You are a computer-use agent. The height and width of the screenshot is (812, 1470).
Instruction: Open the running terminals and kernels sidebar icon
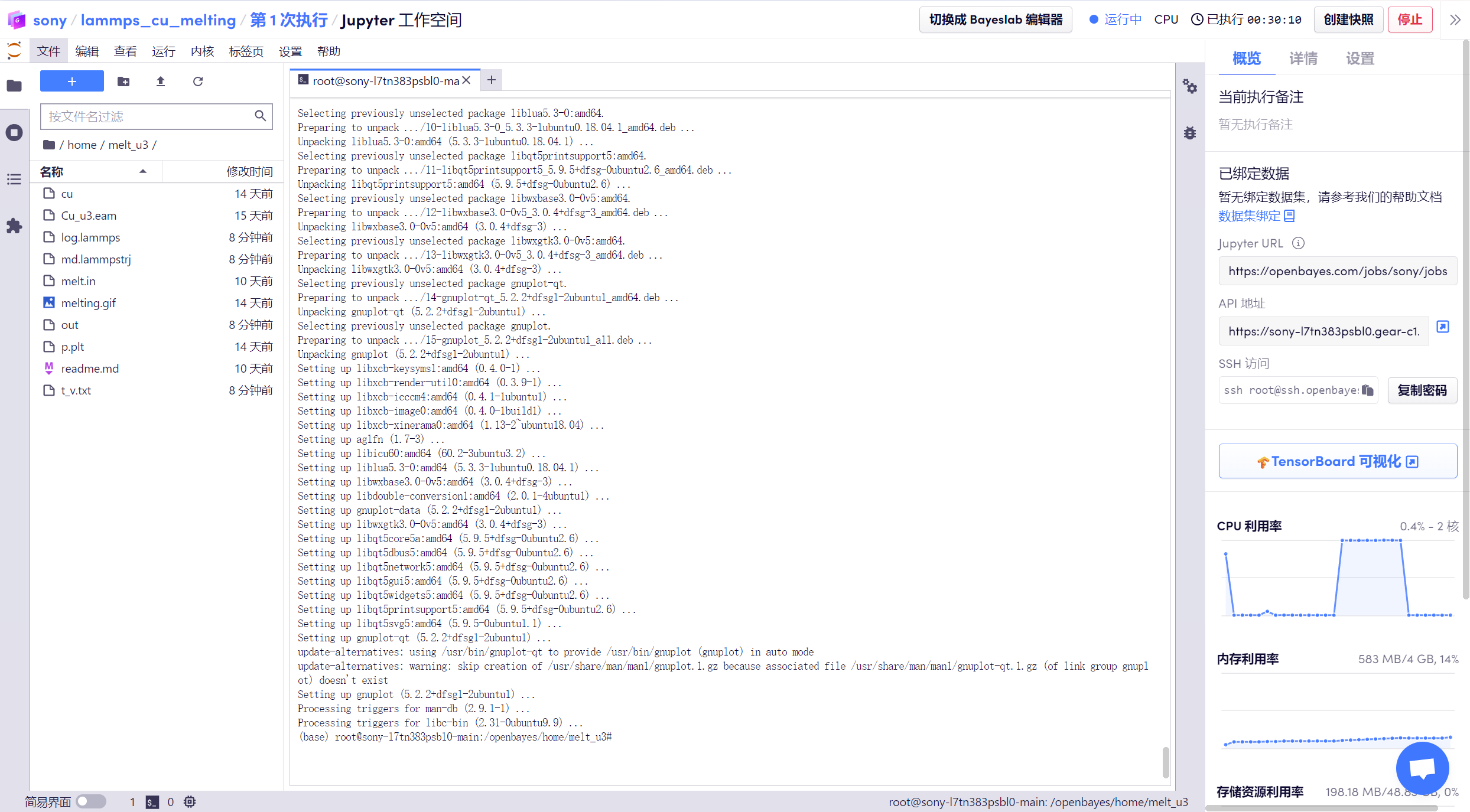(14, 132)
